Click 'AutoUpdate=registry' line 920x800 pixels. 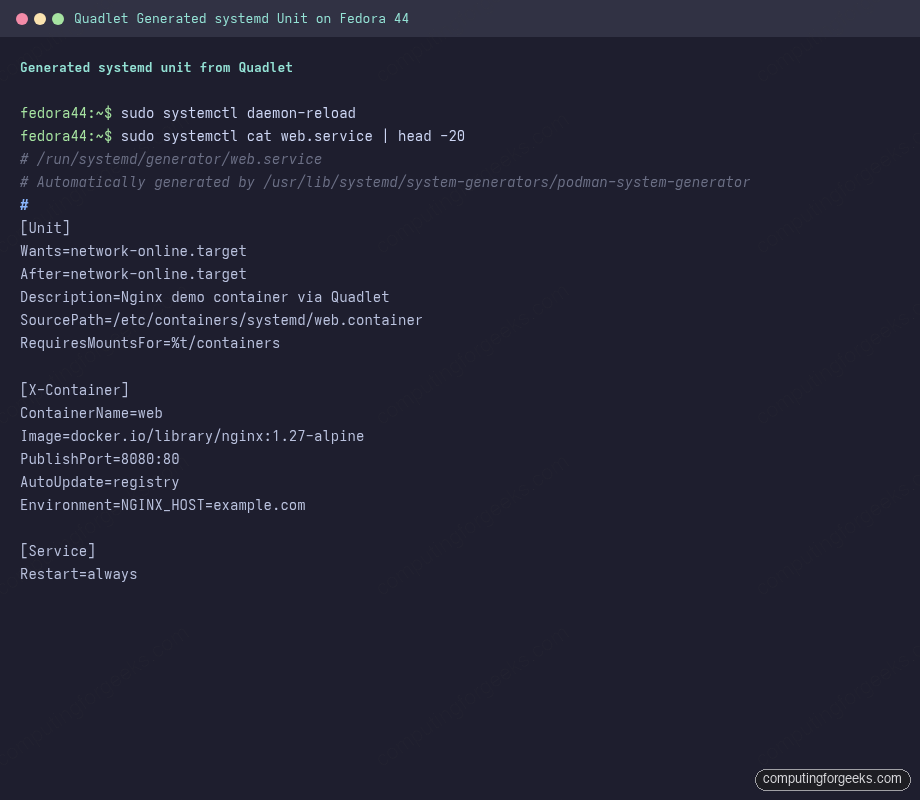(x=100, y=482)
